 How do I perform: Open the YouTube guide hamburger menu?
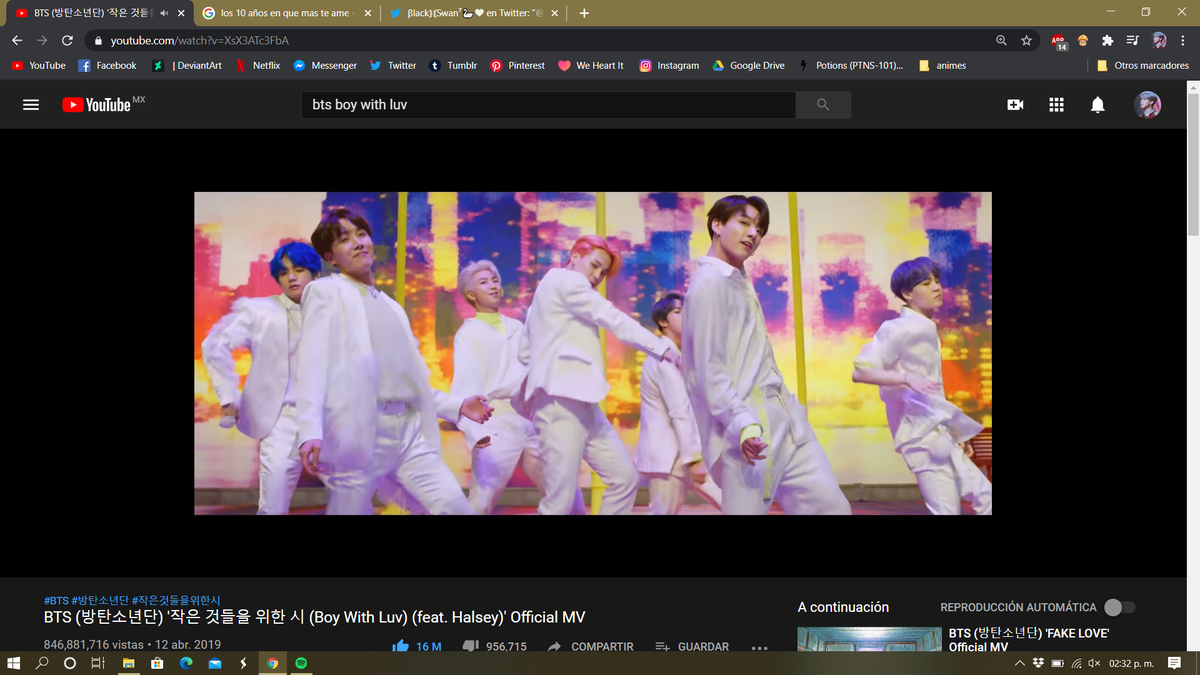pyautogui.click(x=31, y=105)
